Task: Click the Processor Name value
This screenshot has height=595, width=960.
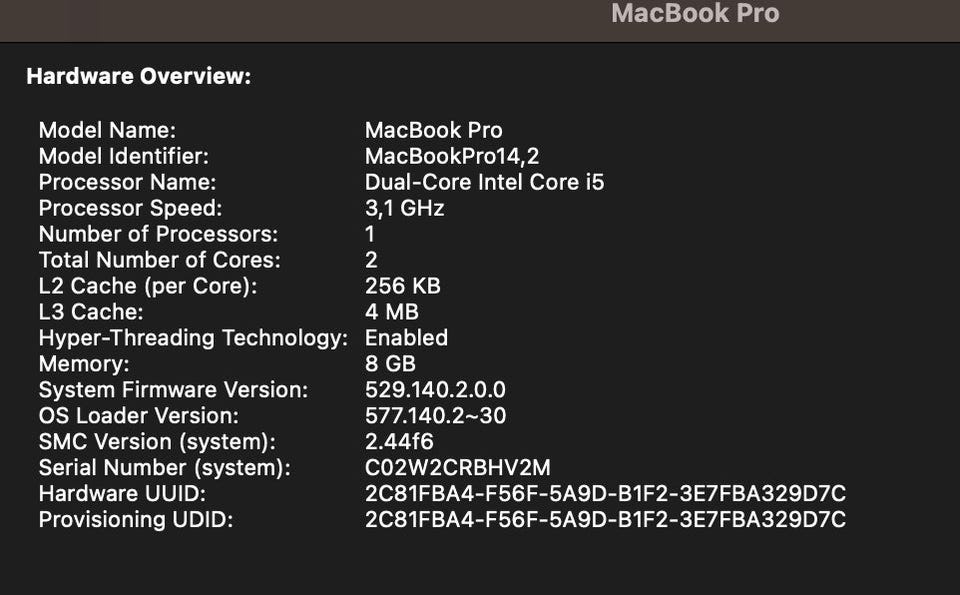Action: tap(484, 182)
